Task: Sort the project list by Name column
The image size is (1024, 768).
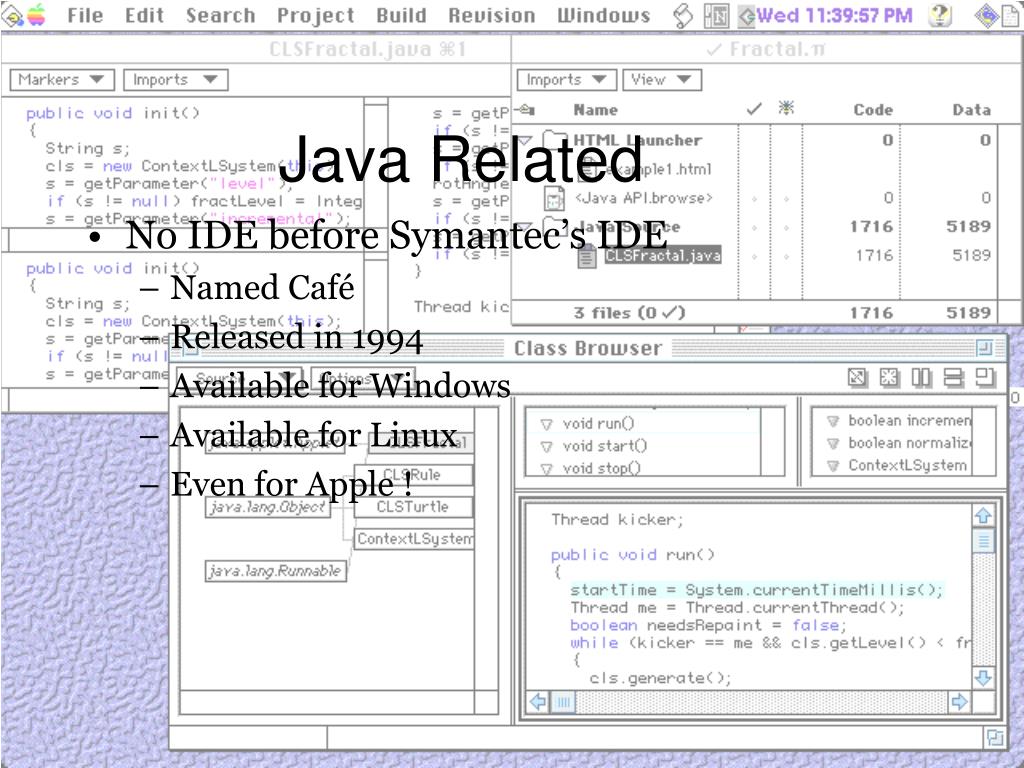Action: [596, 110]
